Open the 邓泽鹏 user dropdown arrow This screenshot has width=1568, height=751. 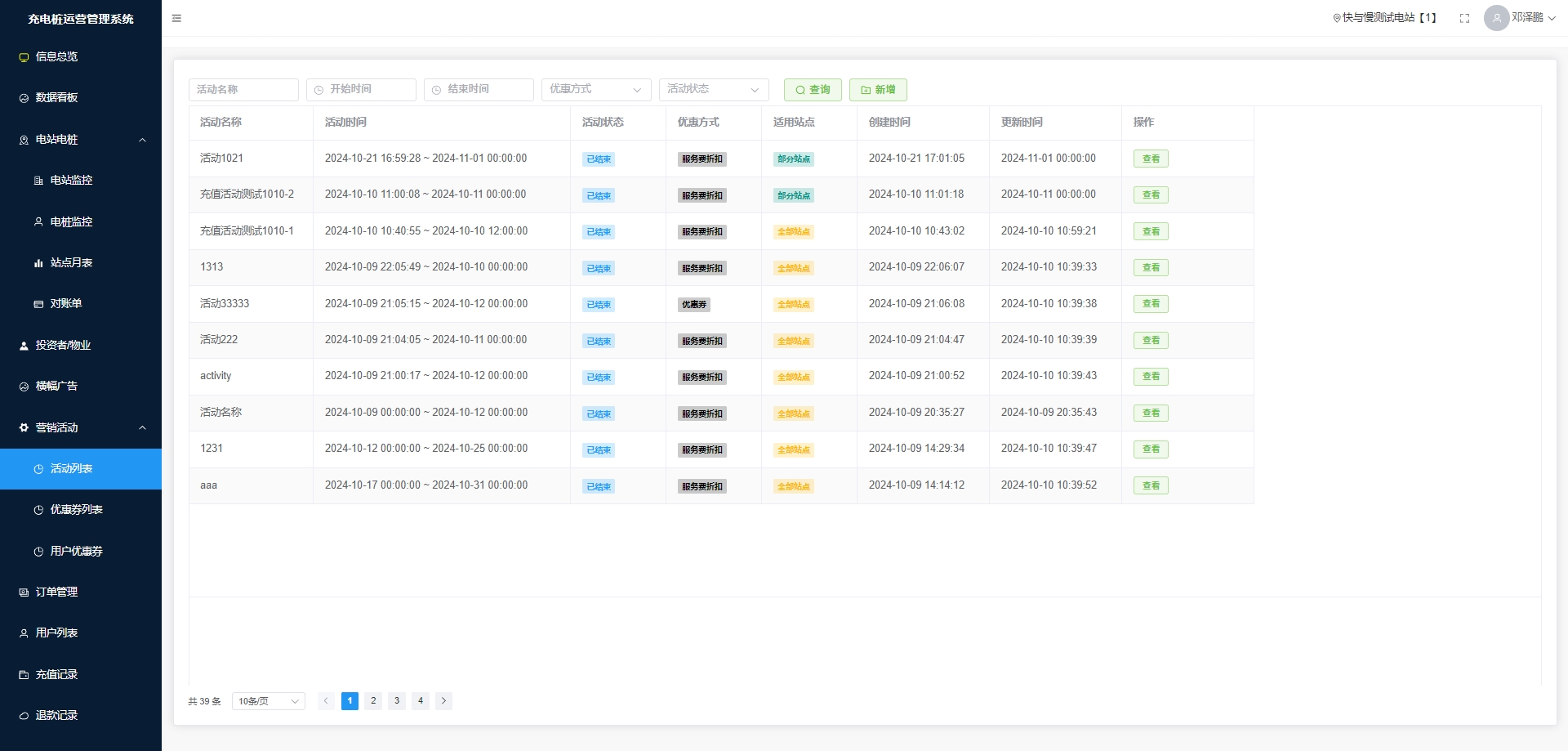(1552, 18)
